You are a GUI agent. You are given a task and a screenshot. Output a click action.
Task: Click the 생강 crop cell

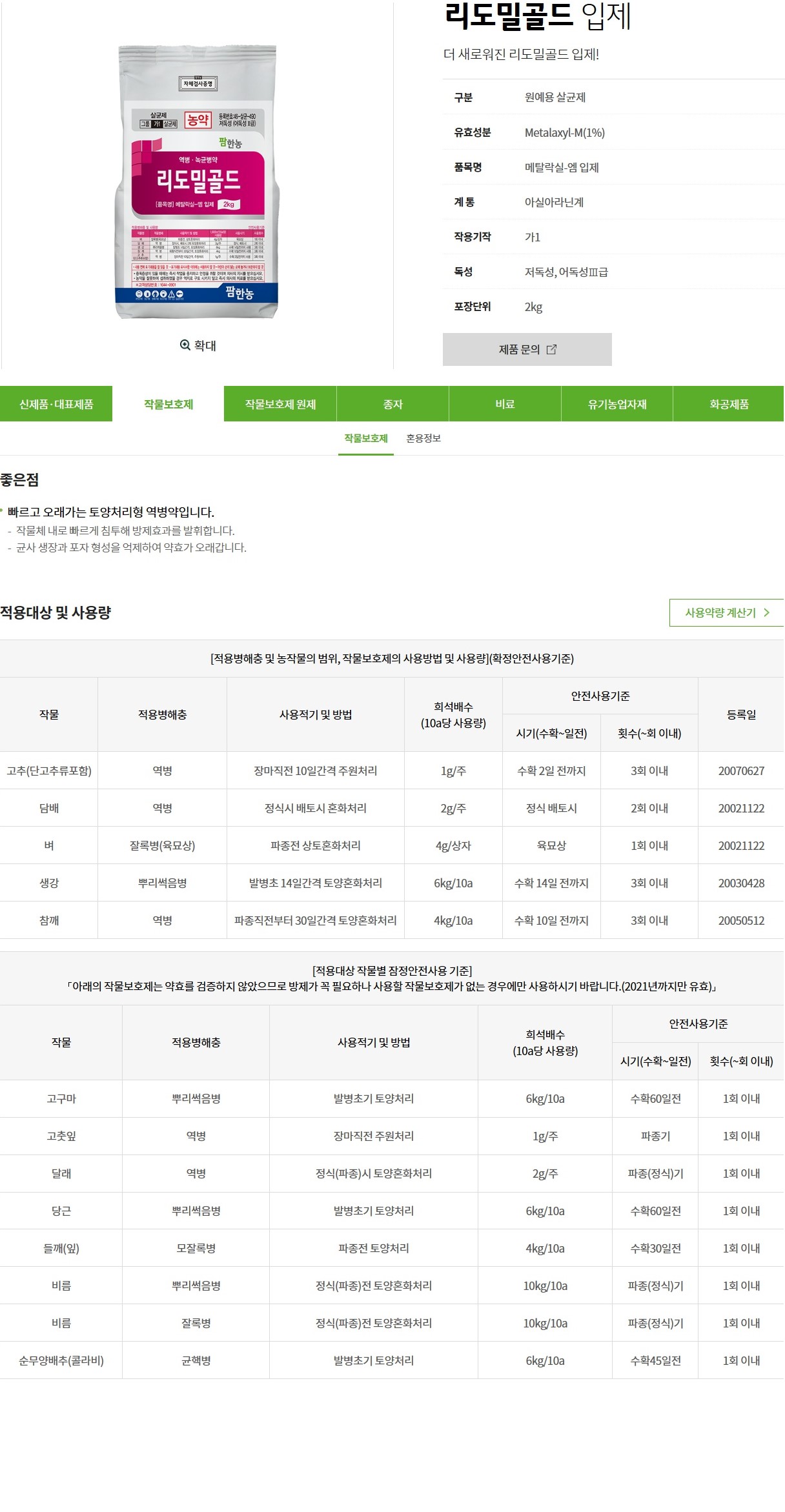tap(49, 883)
